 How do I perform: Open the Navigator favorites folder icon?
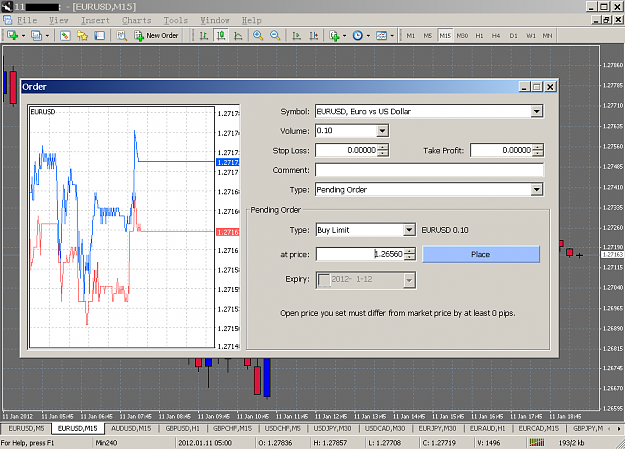(x=83, y=35)
